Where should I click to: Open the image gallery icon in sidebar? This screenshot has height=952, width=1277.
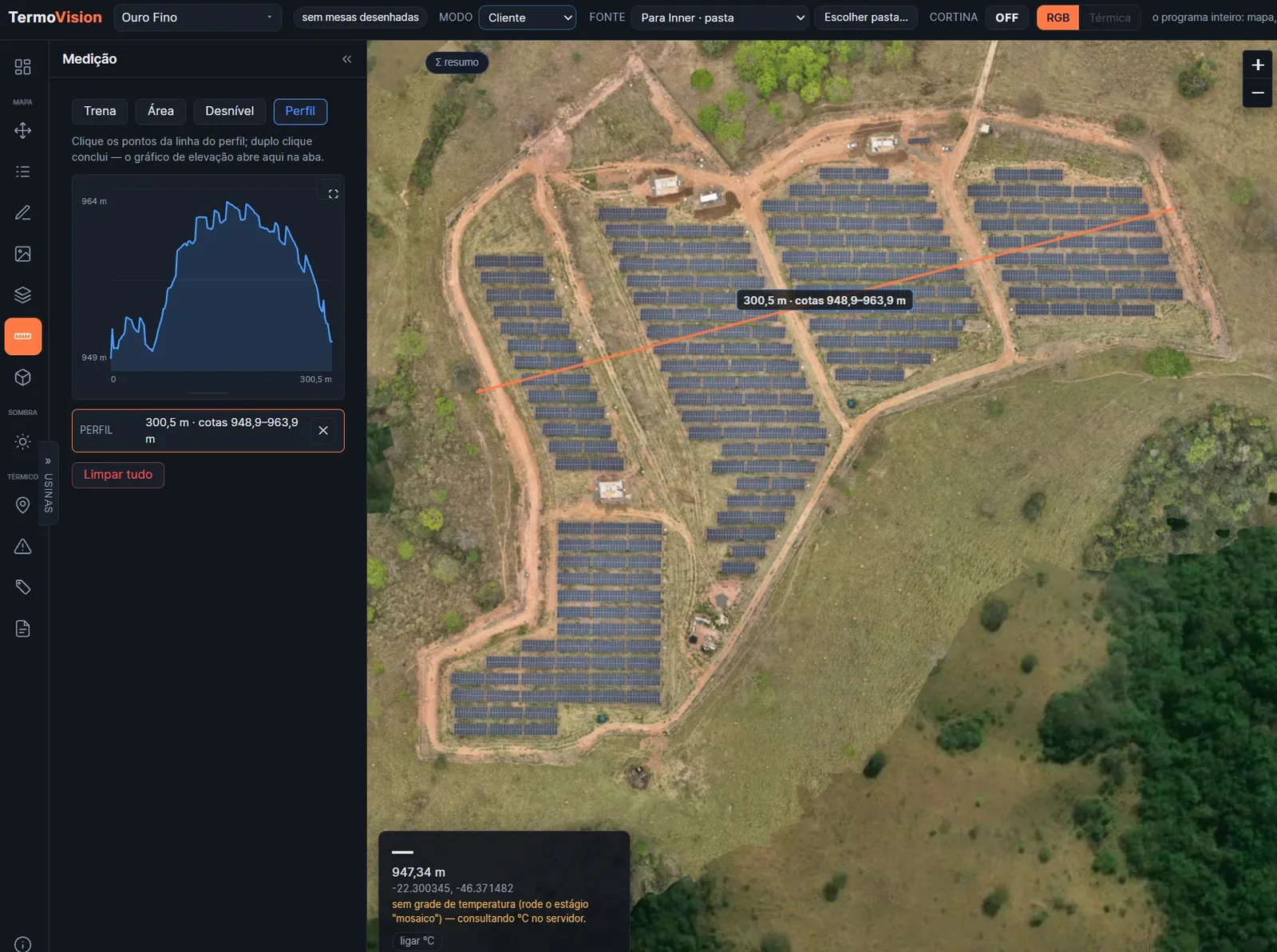(22, 254)
